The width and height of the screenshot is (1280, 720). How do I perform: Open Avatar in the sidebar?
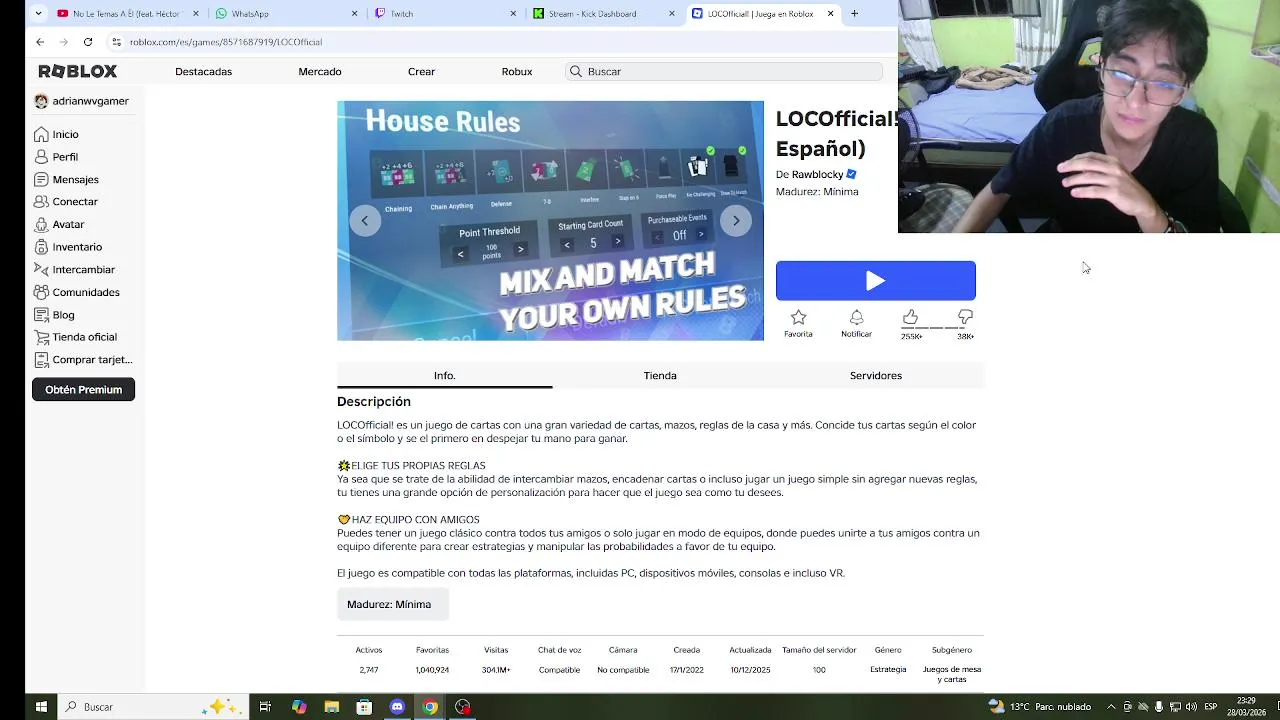point(59,224)
